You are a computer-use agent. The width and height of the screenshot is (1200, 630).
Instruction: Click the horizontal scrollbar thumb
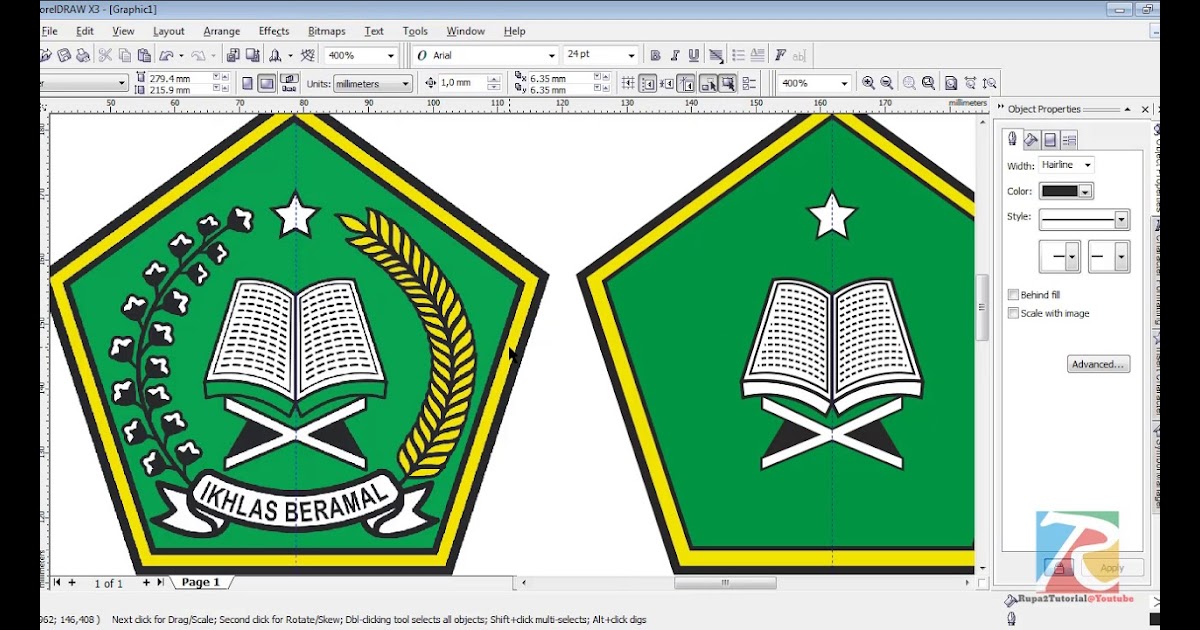725,582
